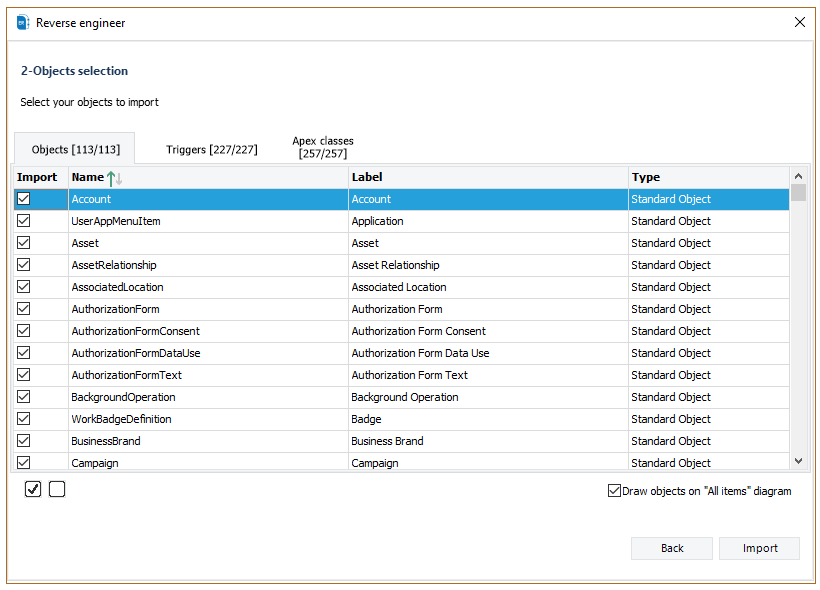
Task: Untick the BusinessBrand import checkbox
Action: point(24,441)
